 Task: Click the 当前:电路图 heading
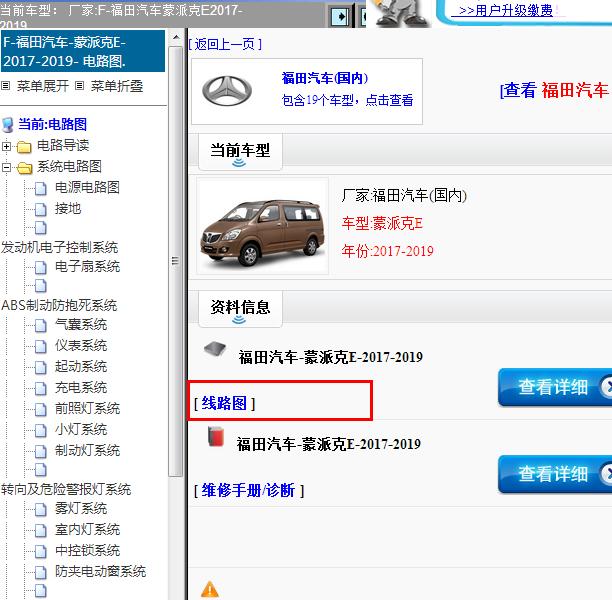[52, 125]
